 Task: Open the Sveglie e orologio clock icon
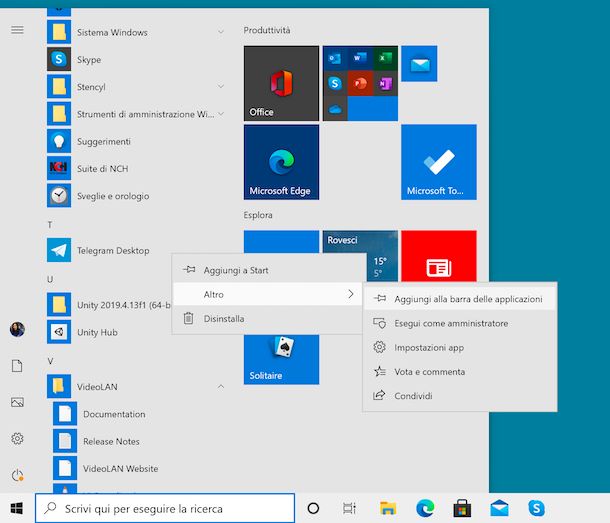(59, 195)
